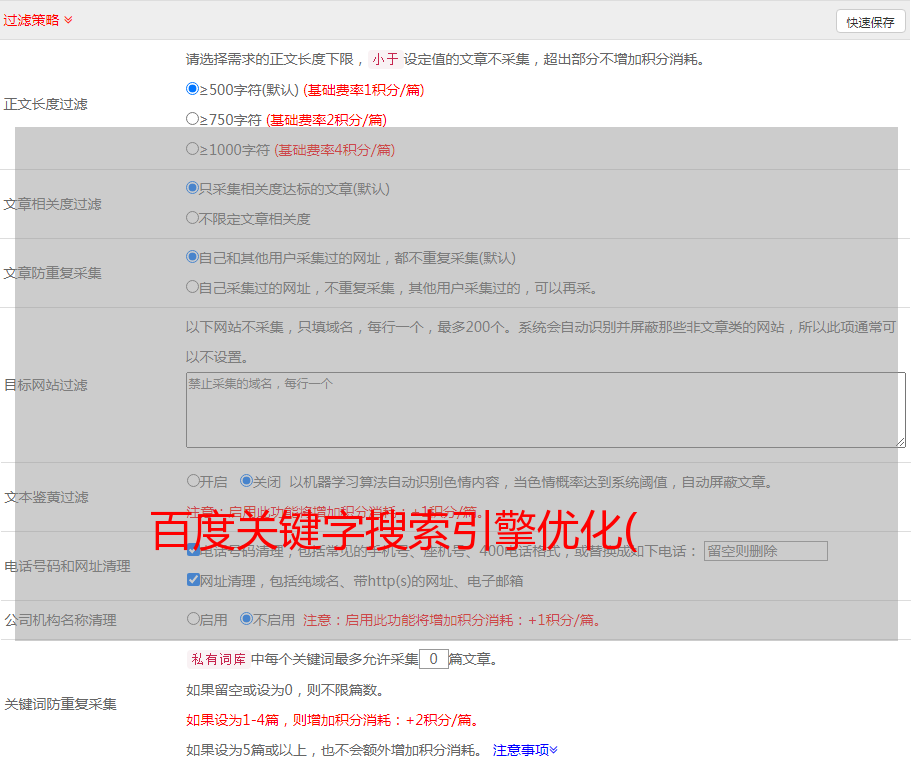This screenshot has width=912, height=768.
Task: Click the 公司机构名称清理 row label
Action: pyautogui.click(x=60, y=620)
